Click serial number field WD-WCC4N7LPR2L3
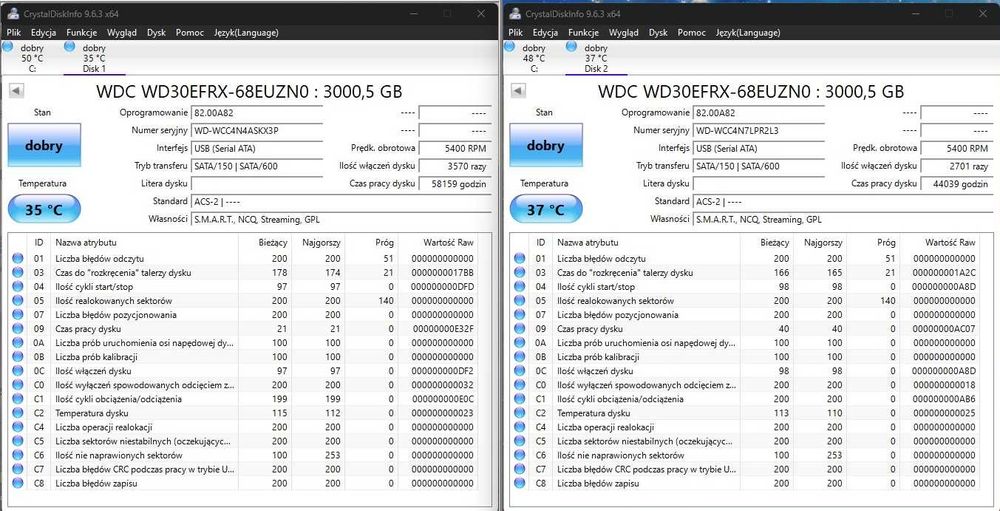Image resolution: width=1000 pixels, height=511 pixels. (758, 130)
